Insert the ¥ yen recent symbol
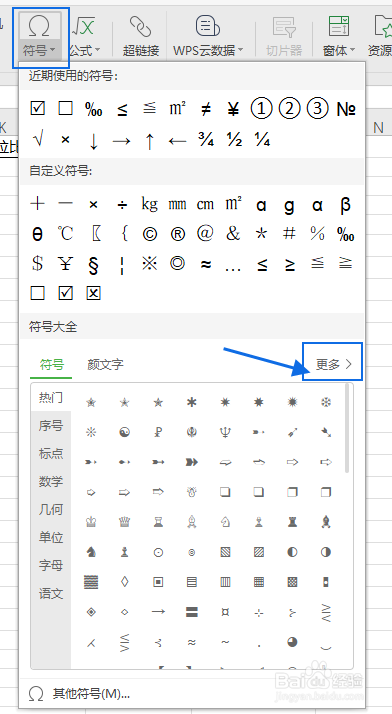This screenshot has width=392, height=714. point(234,109)
